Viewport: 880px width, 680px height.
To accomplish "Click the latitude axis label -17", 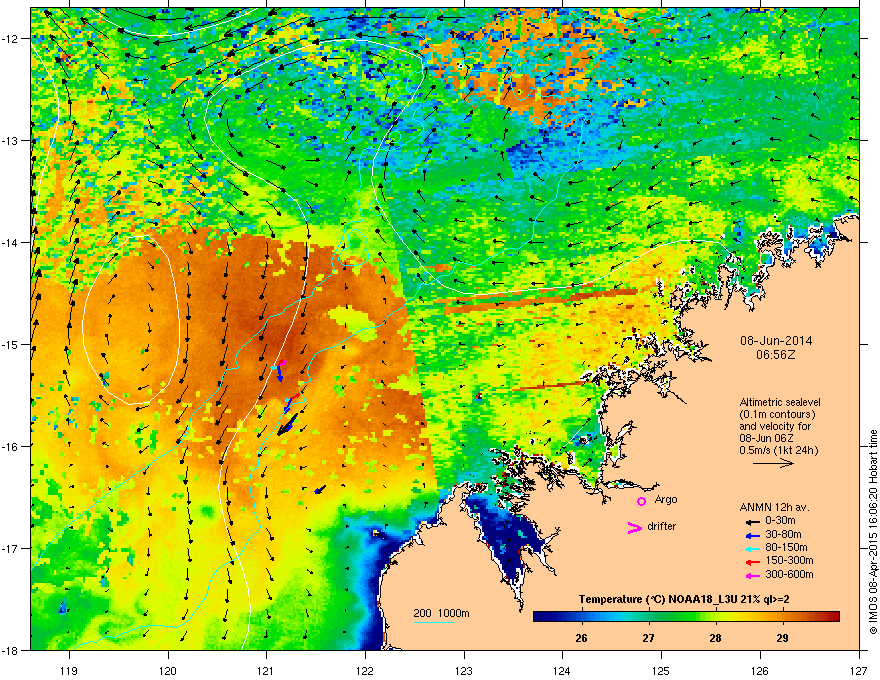I will pos(10,548).
